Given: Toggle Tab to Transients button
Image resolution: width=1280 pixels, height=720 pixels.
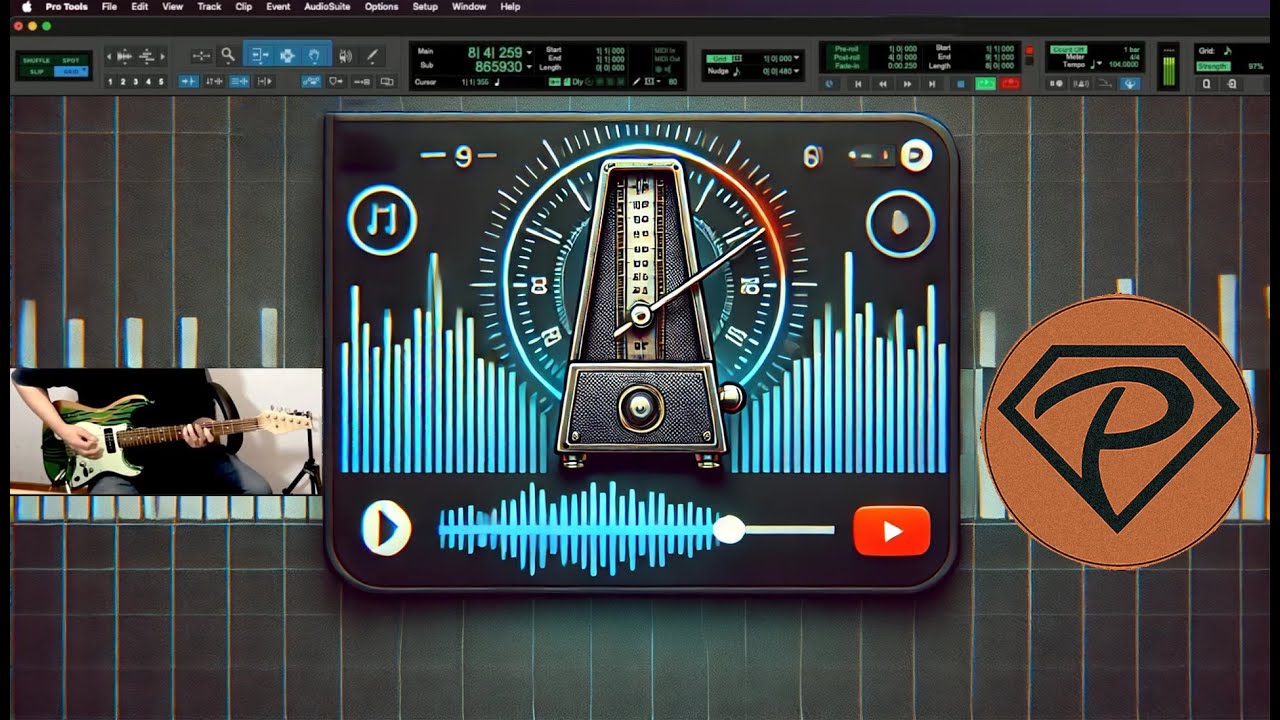Looking at the screenshot, I should [188, 82].
